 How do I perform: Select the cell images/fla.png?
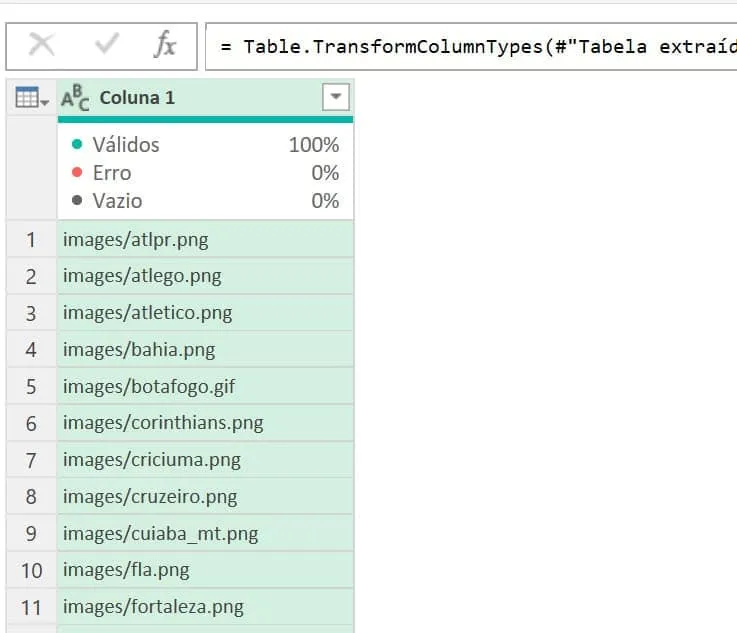205,570
